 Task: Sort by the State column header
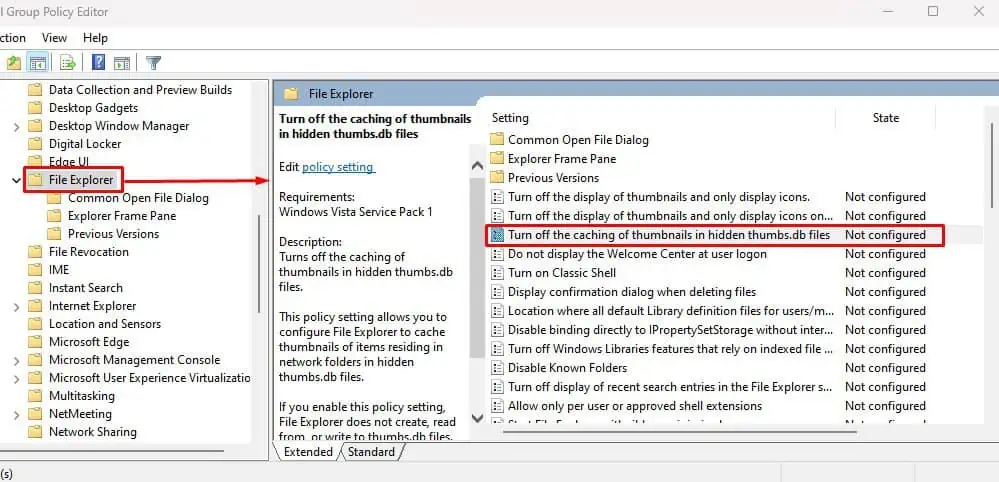885,118
